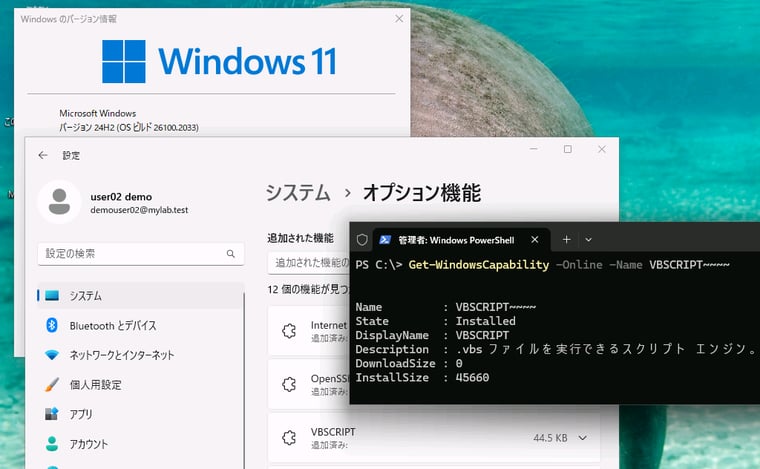
Task: Focus the 追加された機能 search field
Action: point(309,263)
